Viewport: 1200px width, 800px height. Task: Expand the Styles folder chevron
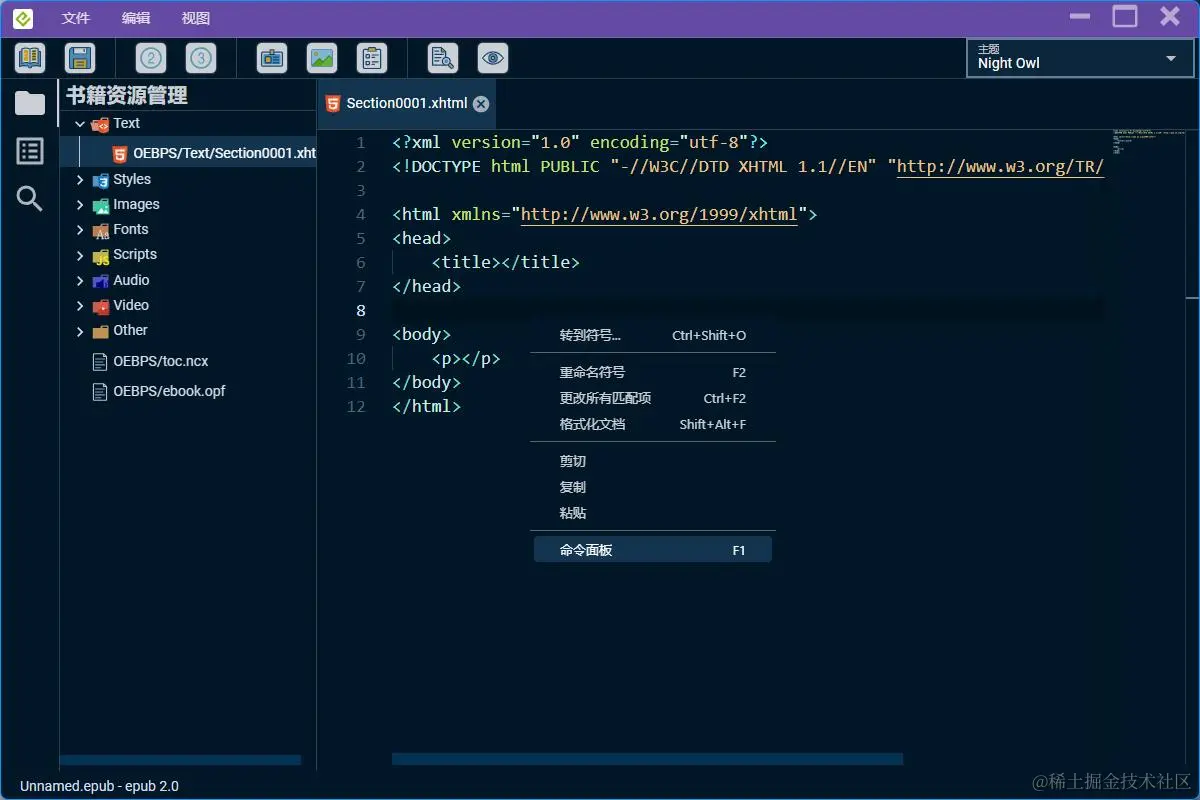point(80,180)
